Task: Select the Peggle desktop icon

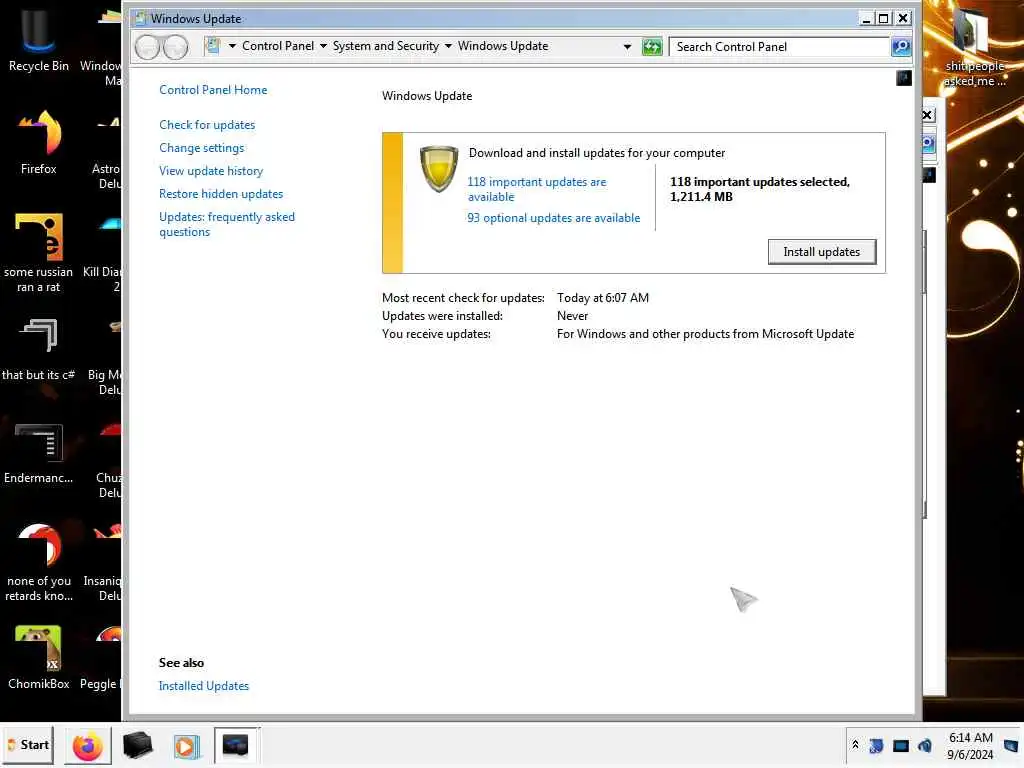Action: [101, 657]
